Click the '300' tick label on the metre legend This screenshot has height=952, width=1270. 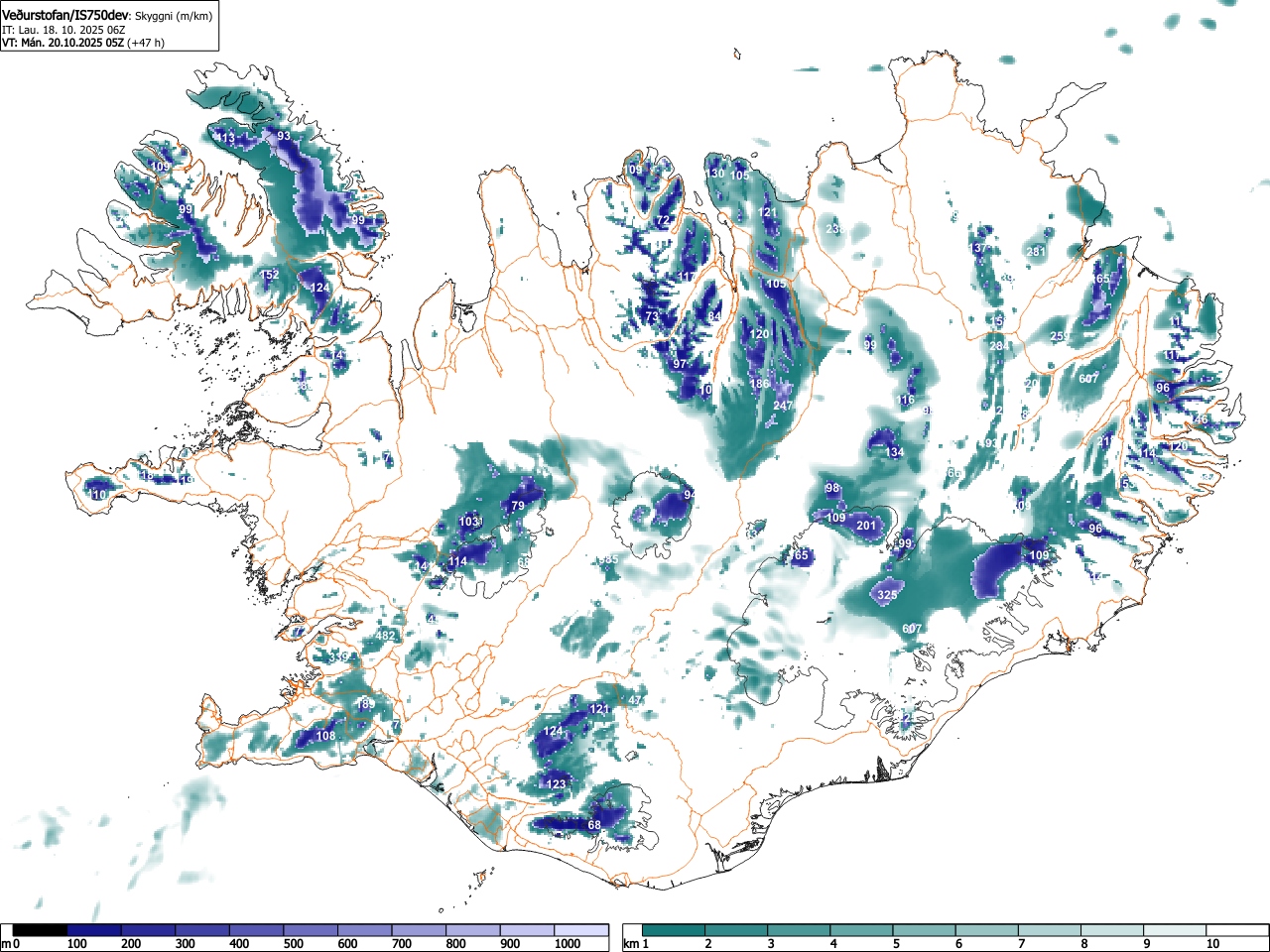pyautogui.click(x=185, y=944)
